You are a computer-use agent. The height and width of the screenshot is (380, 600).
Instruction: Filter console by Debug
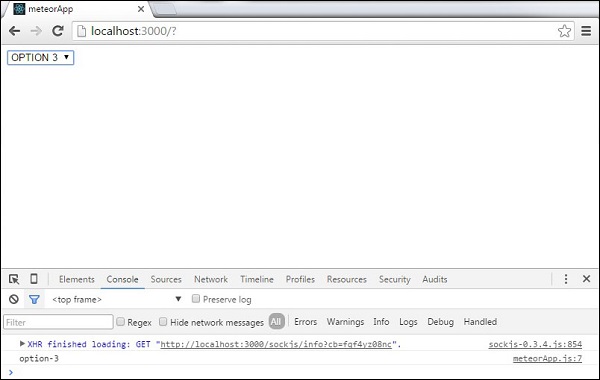(x=440, y=322)
